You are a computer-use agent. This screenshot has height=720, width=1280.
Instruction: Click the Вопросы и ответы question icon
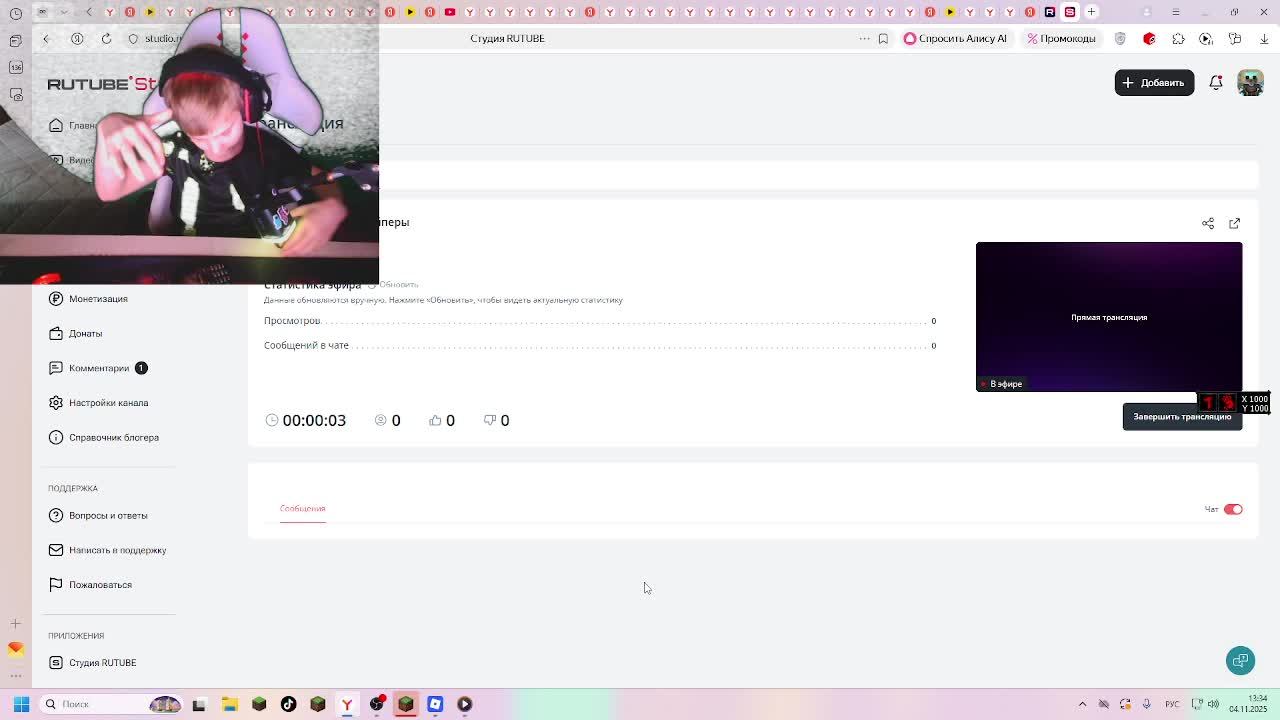point(56,515)
